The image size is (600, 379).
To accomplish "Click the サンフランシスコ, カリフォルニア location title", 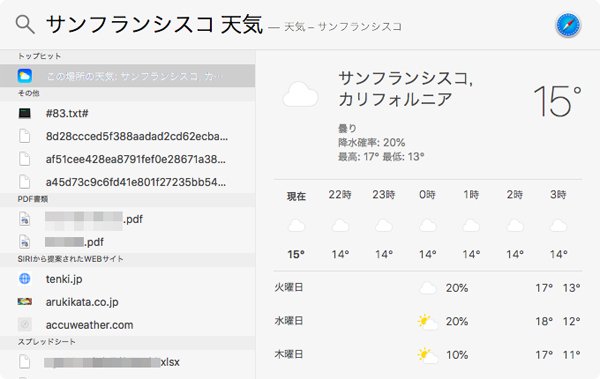I will (x=406, y=89).
